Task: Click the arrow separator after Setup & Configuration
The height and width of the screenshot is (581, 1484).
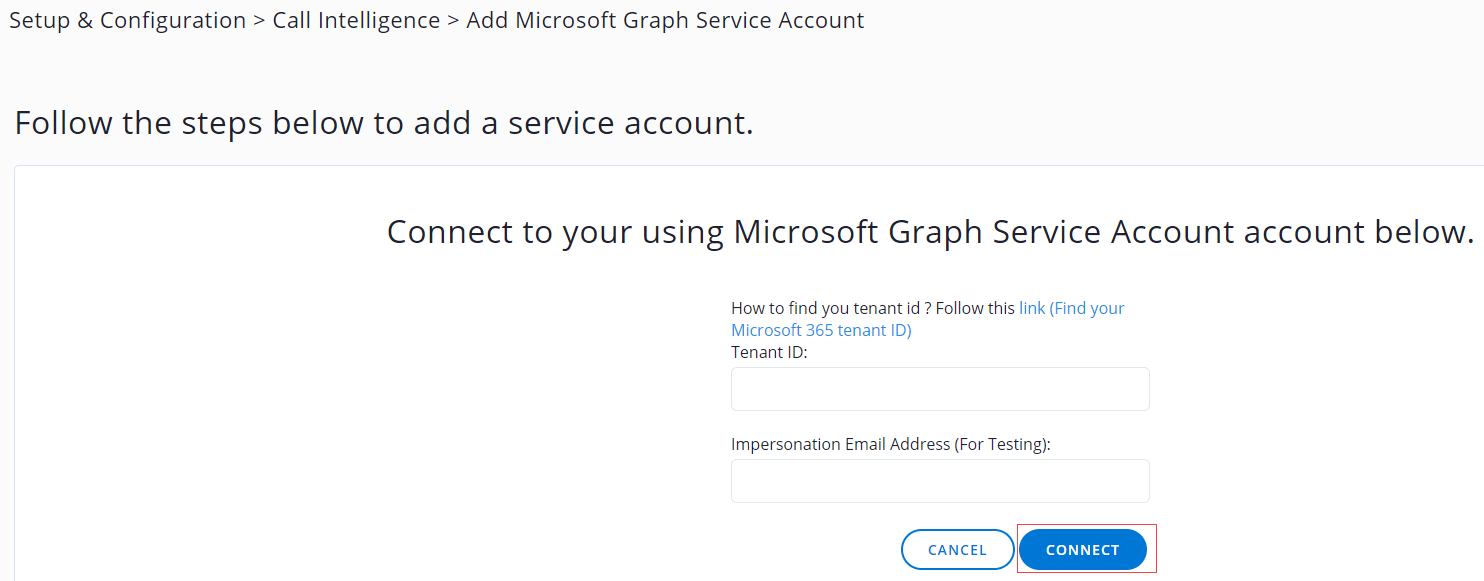Action: click(259, 21)
